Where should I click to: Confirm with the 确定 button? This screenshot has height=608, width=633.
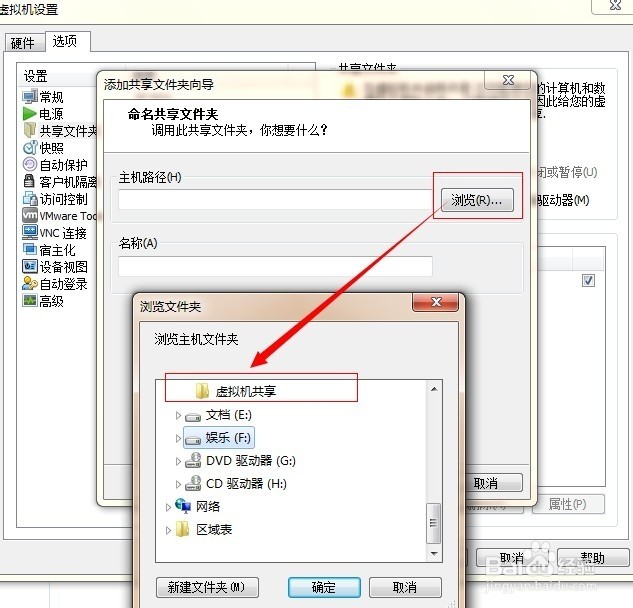[x=324, y=587]
